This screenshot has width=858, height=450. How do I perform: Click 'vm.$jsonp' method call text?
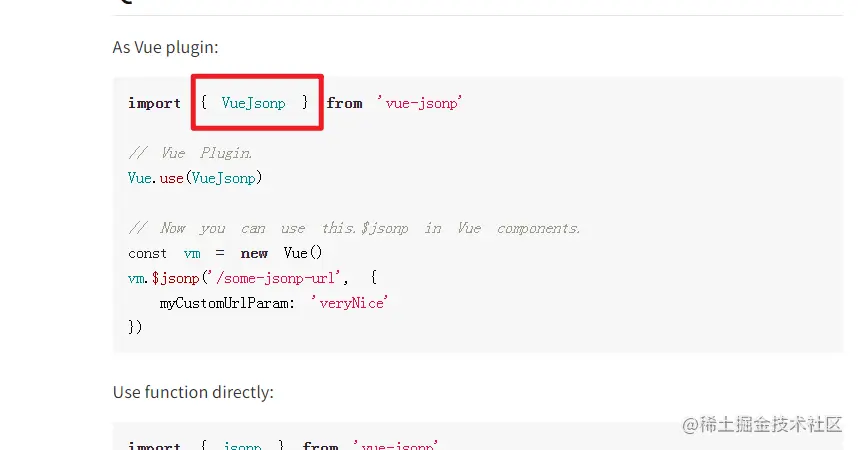point(164,278)
